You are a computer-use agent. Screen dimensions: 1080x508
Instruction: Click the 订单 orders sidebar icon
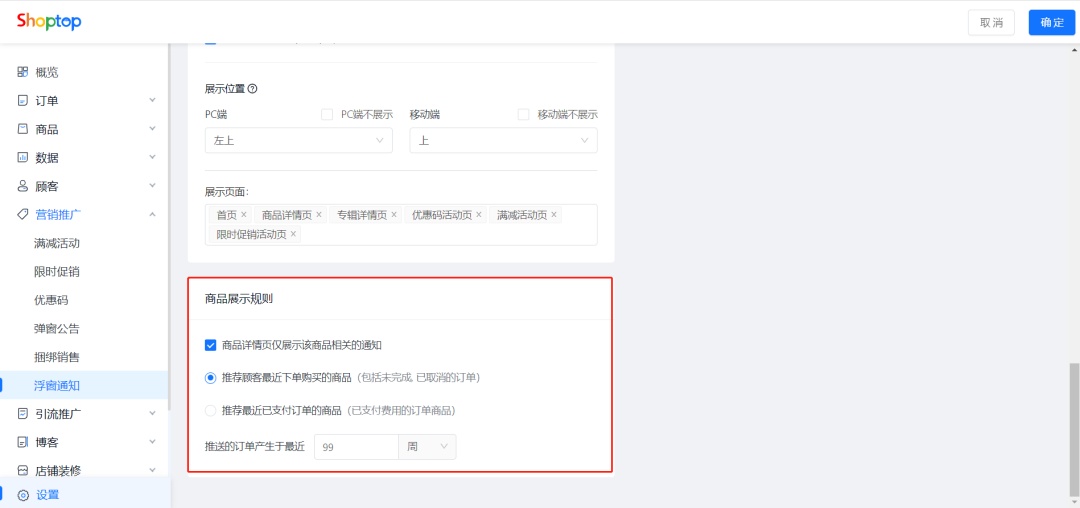23,100
